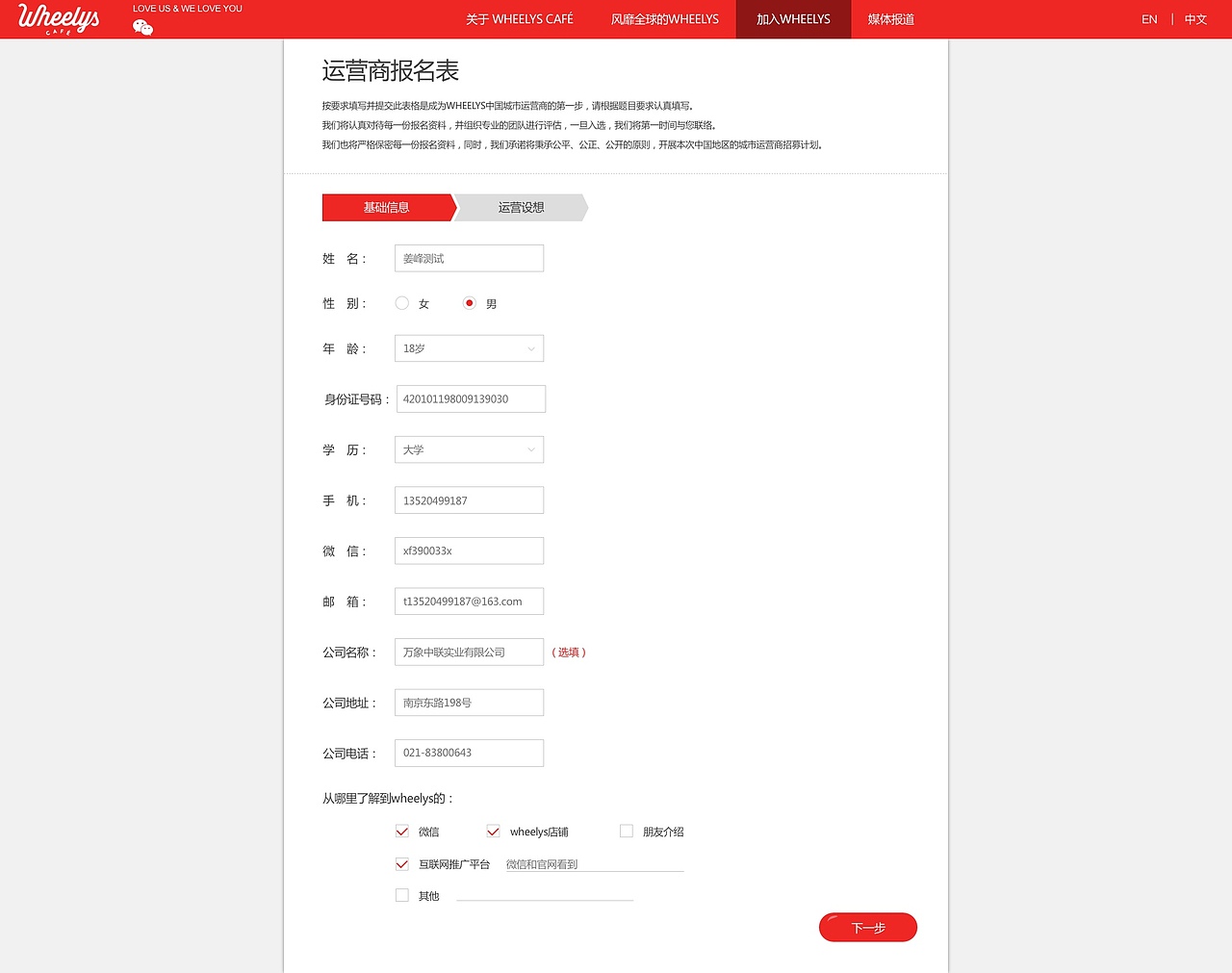Switch the site language to EN
Viewport: 1232px width, 973px height.
1149,18
